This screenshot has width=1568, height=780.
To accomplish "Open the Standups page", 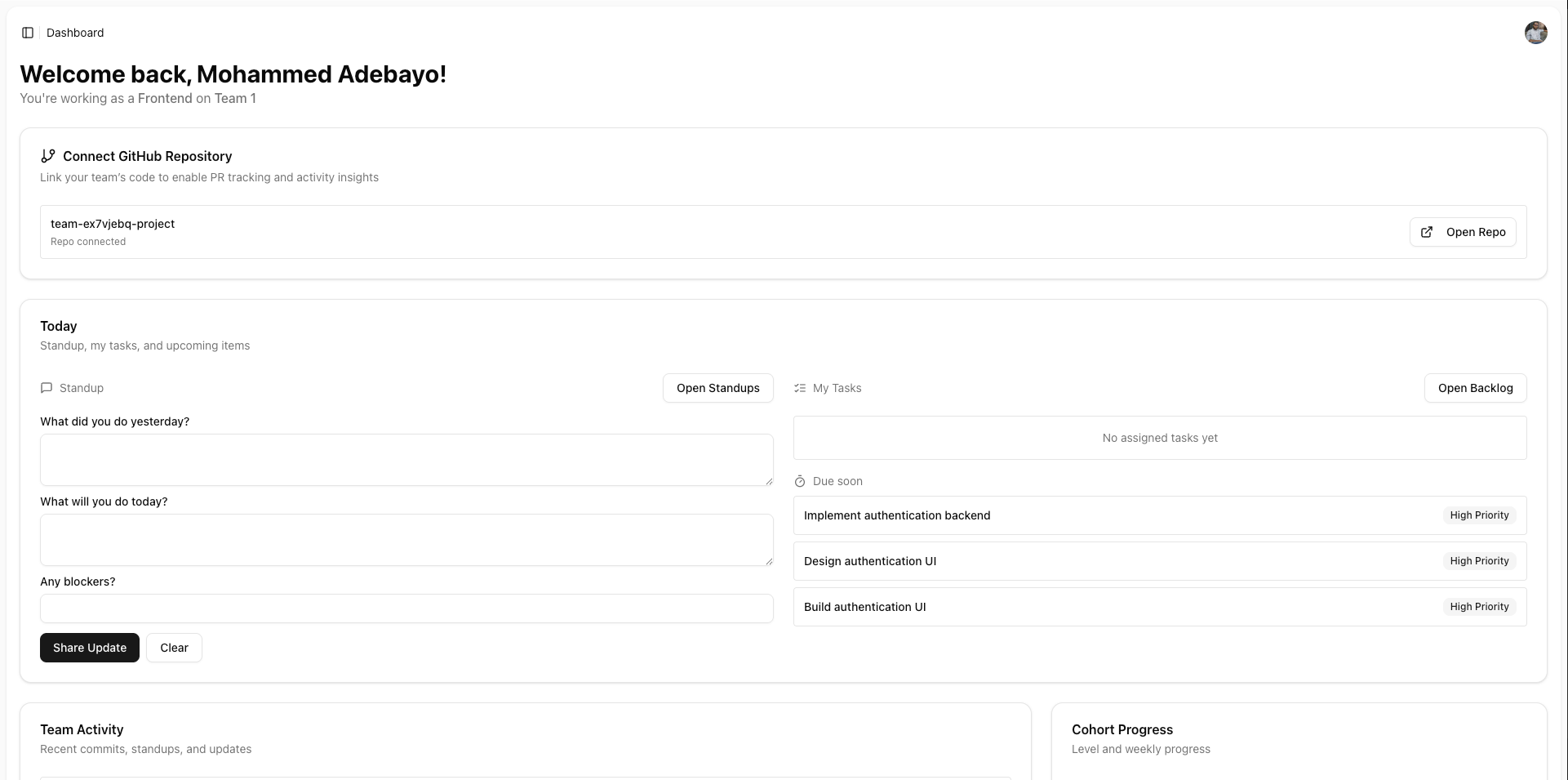I will click(717, 388).
